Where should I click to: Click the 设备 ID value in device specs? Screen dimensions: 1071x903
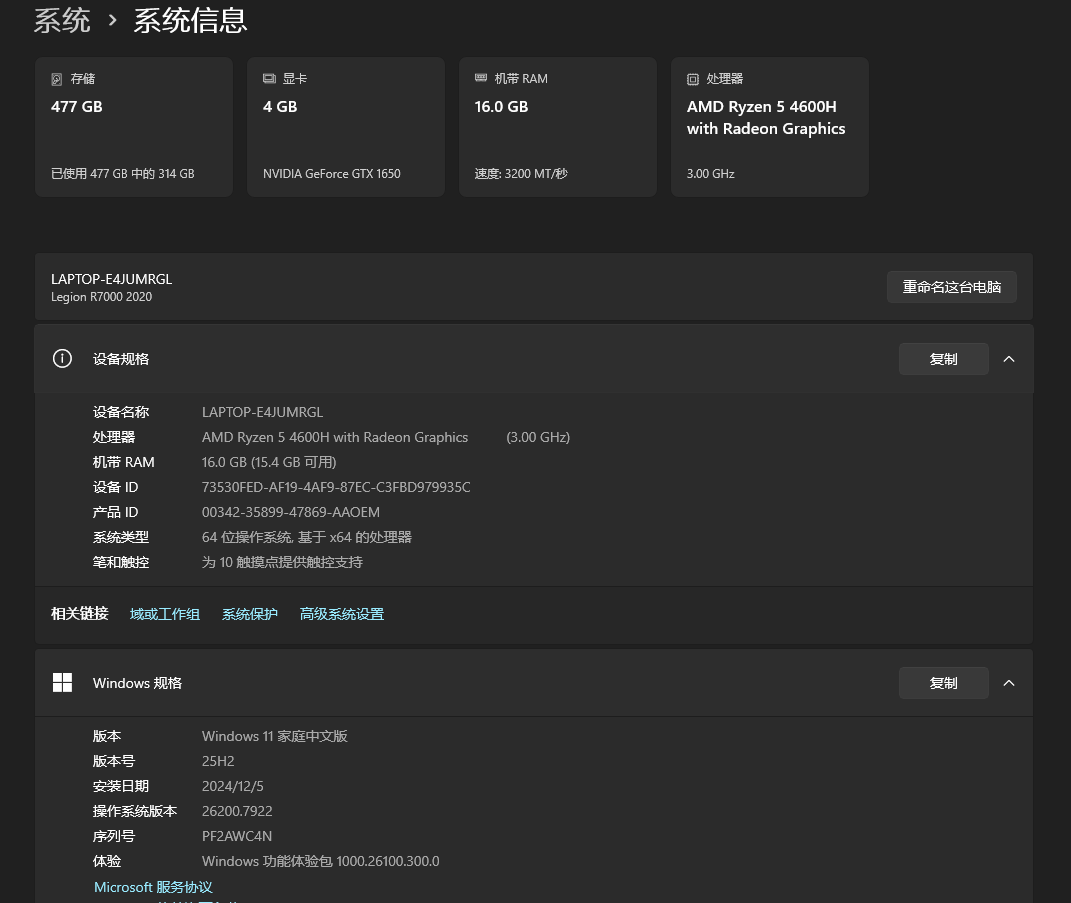336,487
